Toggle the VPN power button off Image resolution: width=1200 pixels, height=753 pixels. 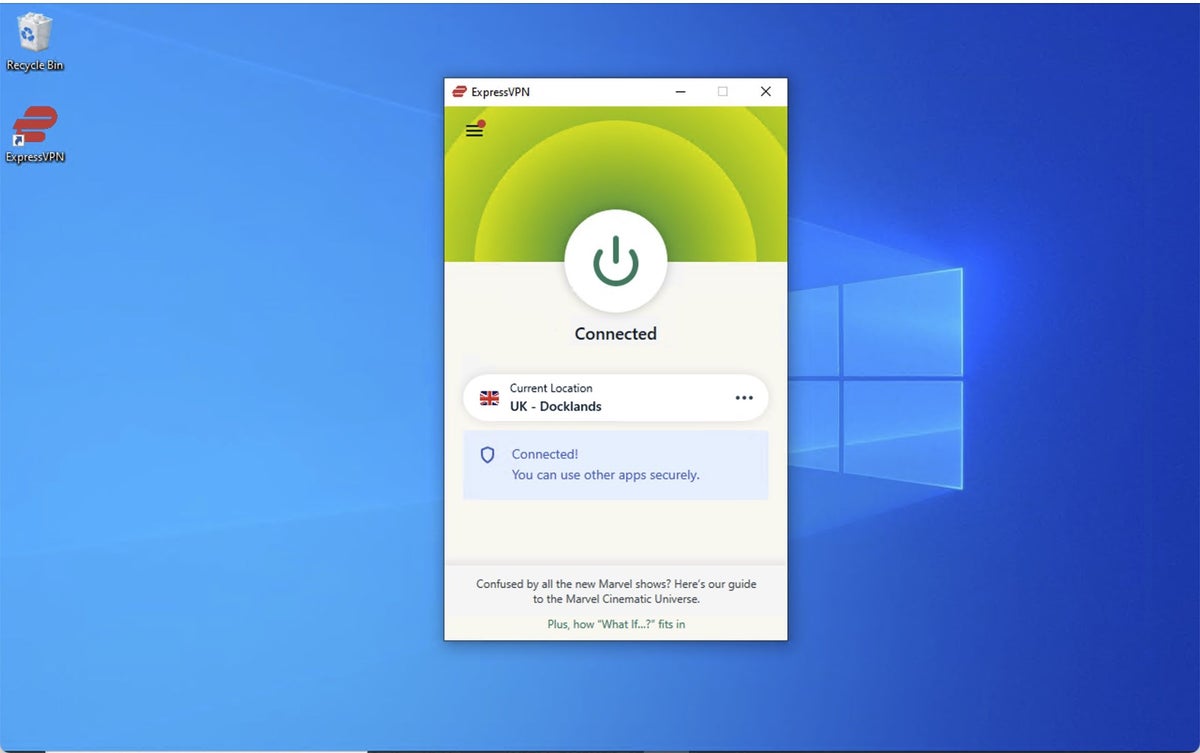point(616,261)
